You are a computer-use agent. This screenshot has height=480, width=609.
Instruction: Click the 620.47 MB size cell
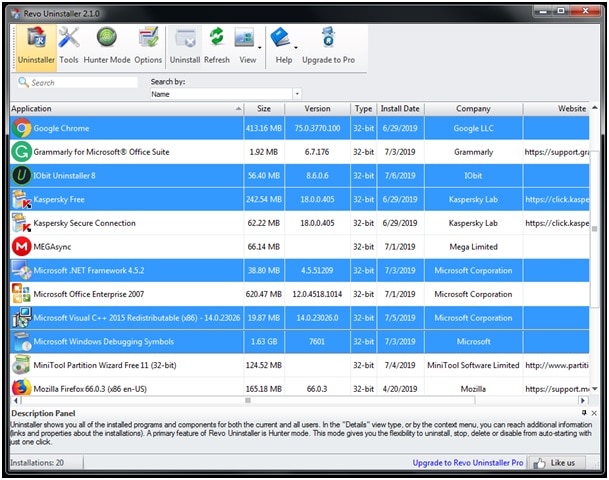264,294
